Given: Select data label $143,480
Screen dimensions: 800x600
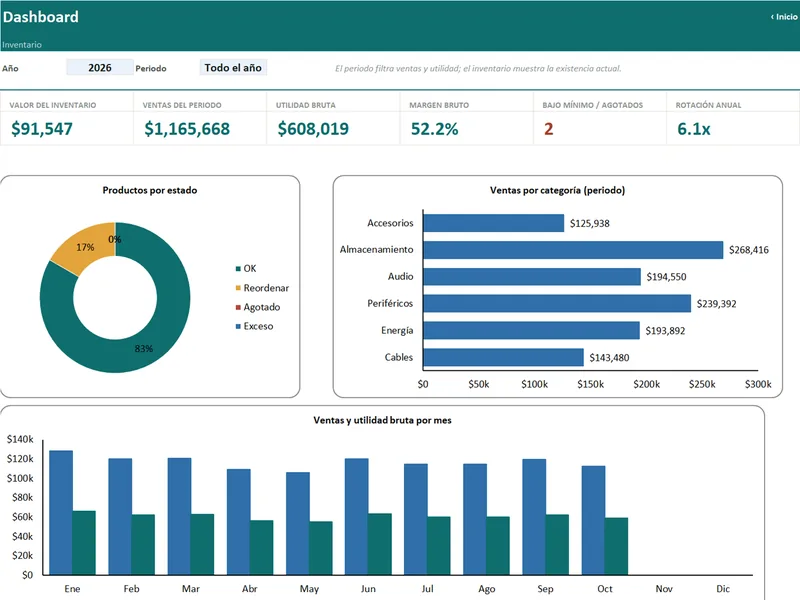Looking at the screenshot, I should [x=609, y=358].
